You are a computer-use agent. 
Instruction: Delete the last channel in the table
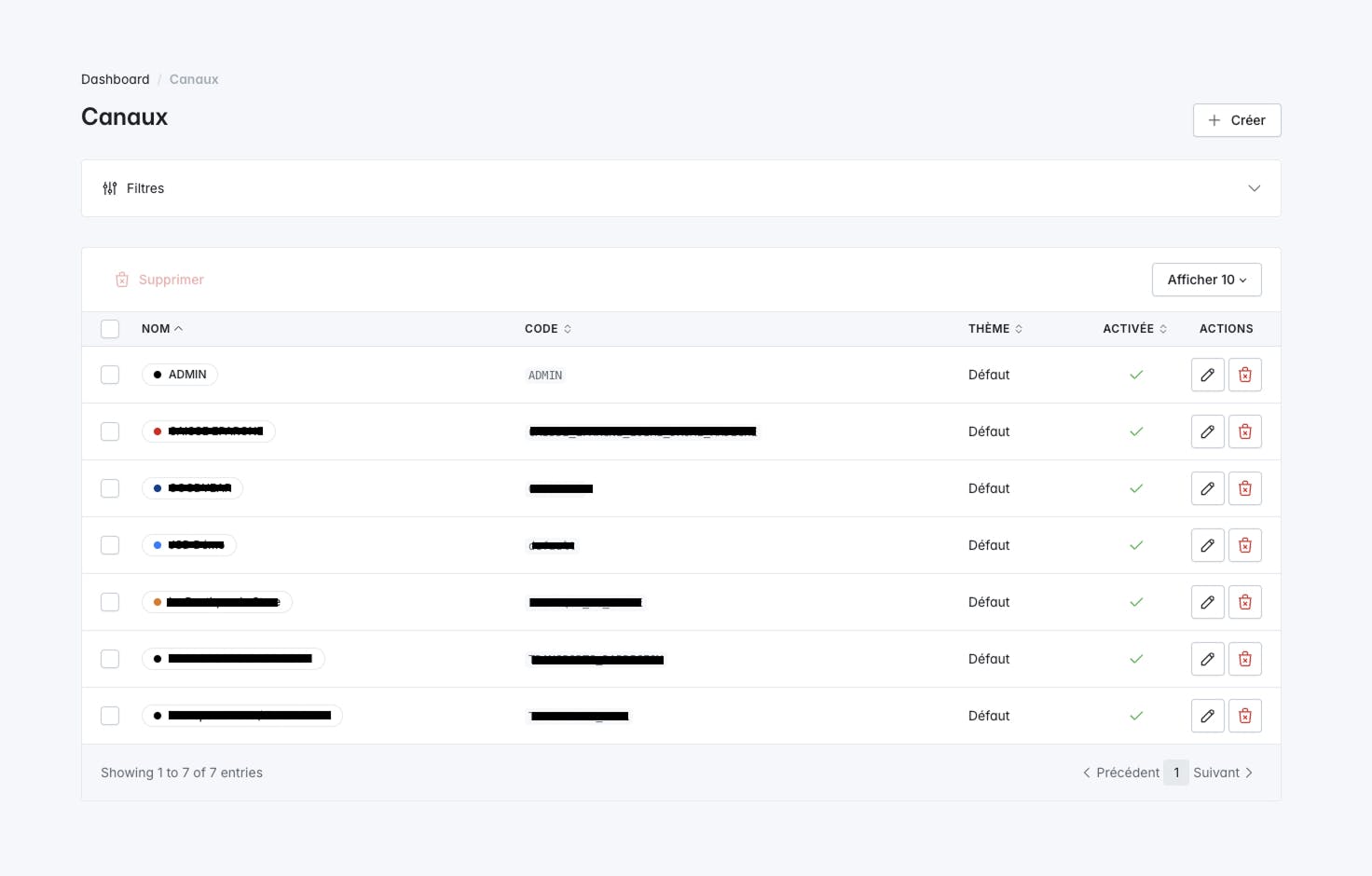click(1244, 716)
